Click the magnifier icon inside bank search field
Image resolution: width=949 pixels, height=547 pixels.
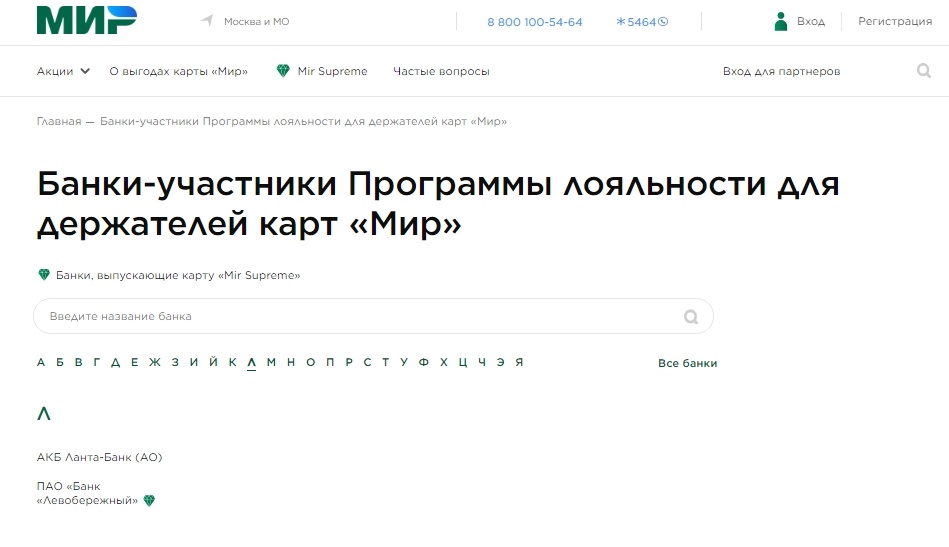point(691,316)
